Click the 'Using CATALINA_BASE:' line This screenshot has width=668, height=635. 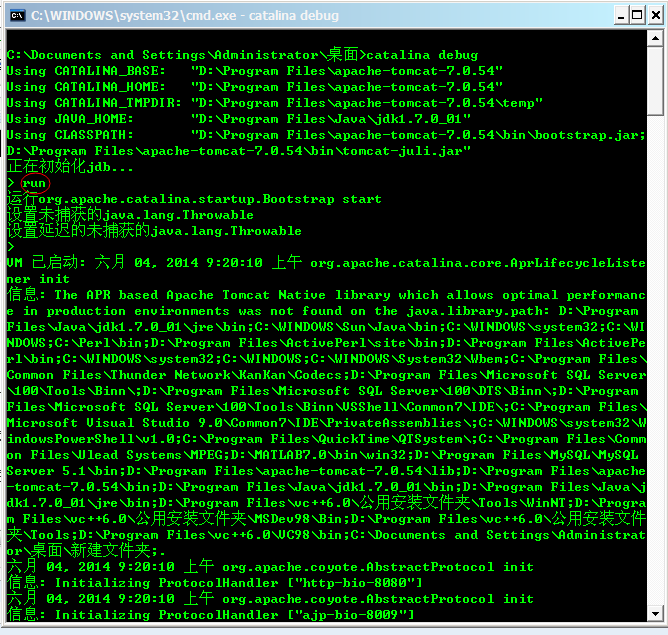255,71
